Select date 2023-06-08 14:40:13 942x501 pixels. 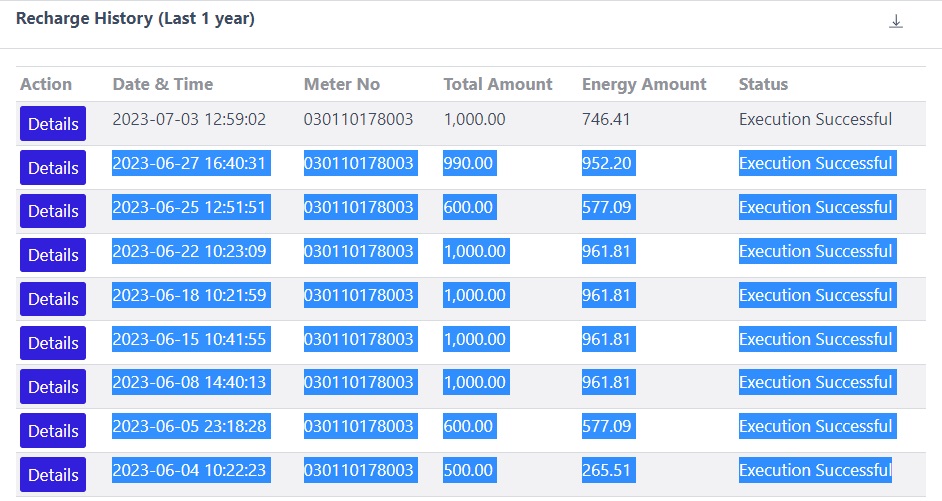[x=191, y=382]
